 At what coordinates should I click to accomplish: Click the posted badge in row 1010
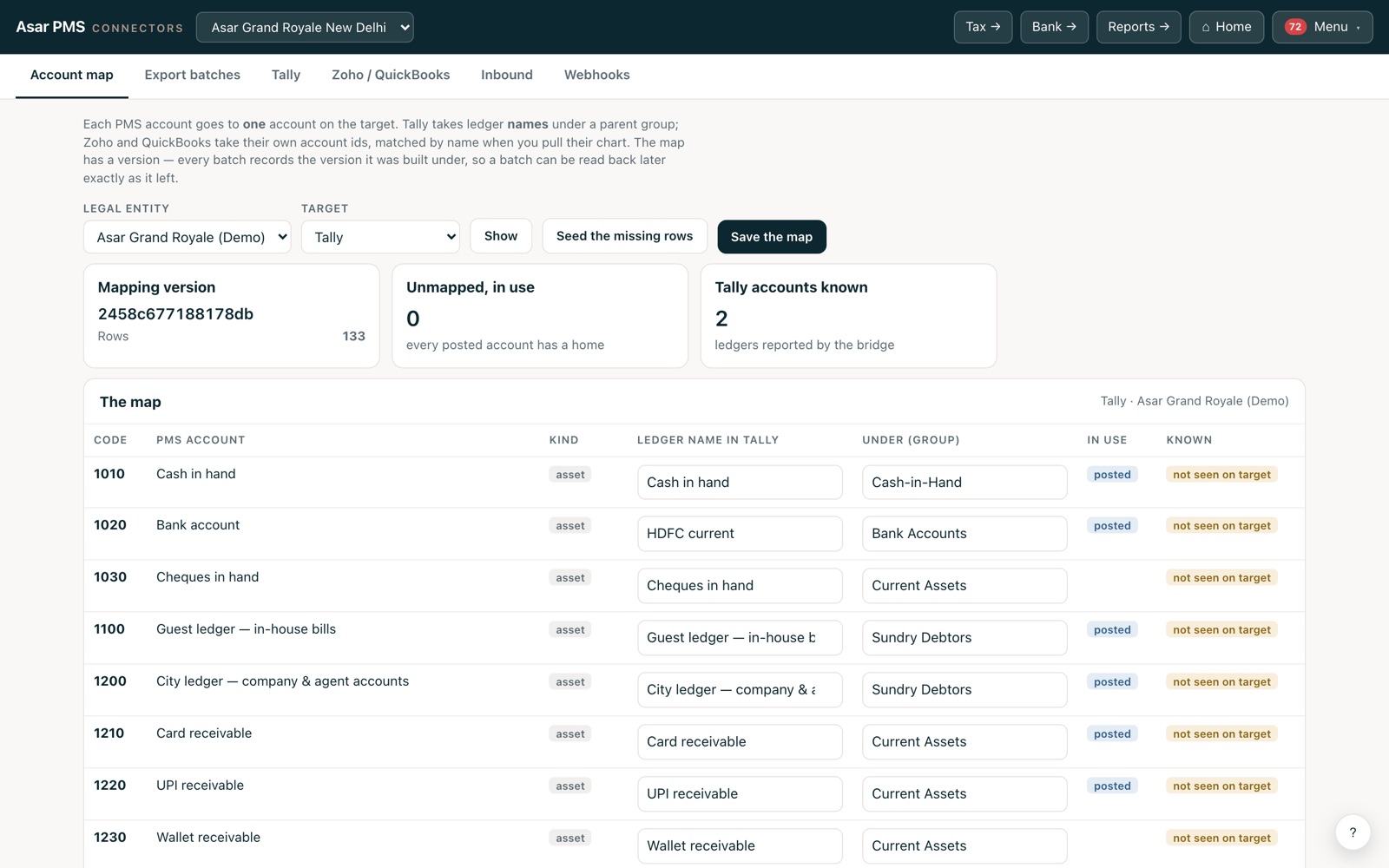[1112, 475]
